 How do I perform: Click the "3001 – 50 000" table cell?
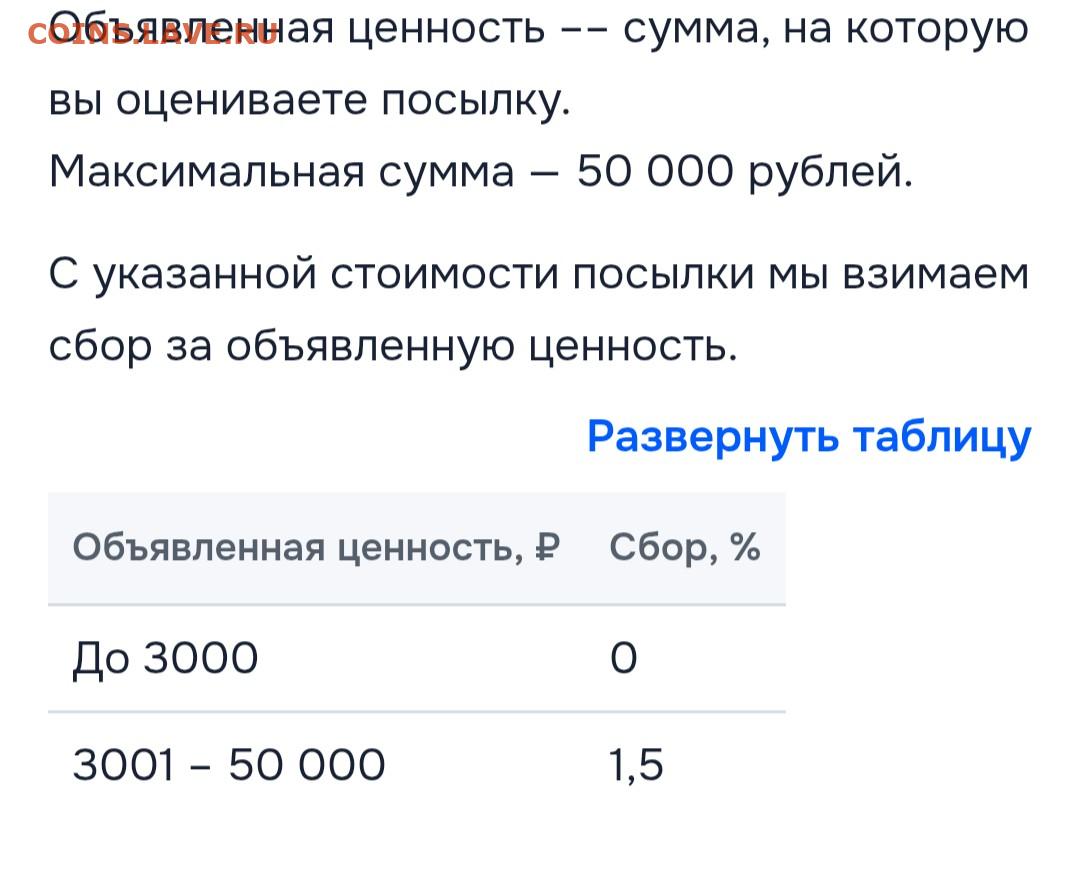pos(229,766)
